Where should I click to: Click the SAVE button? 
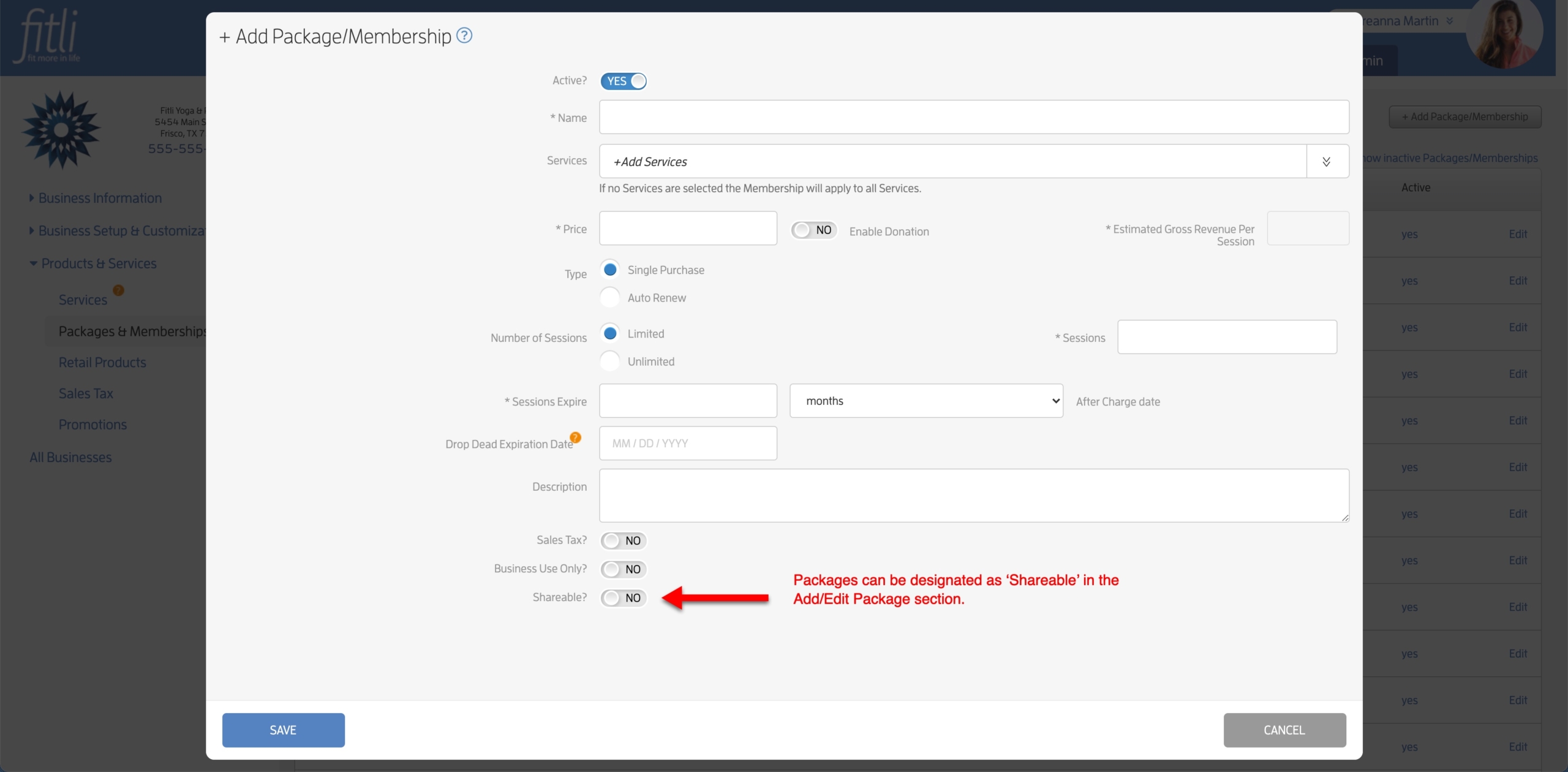283,730
